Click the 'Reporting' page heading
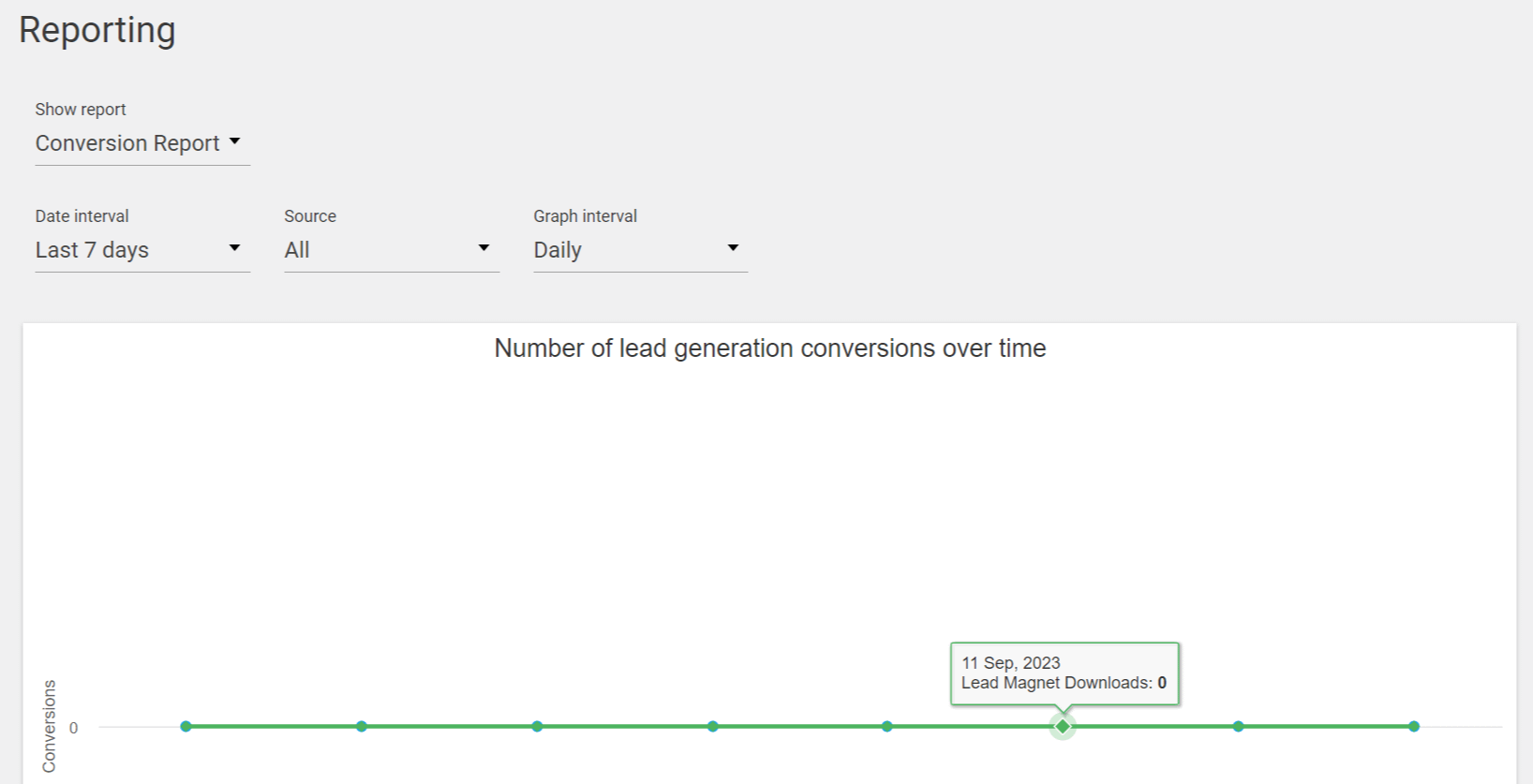 pos(97,30)
